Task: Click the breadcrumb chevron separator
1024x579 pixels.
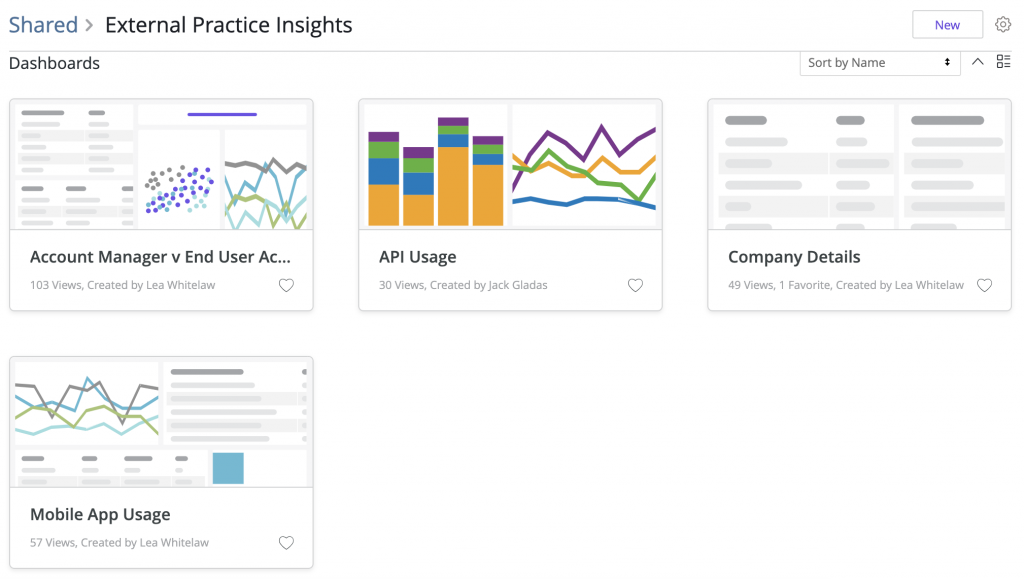Action: (89, 25)
